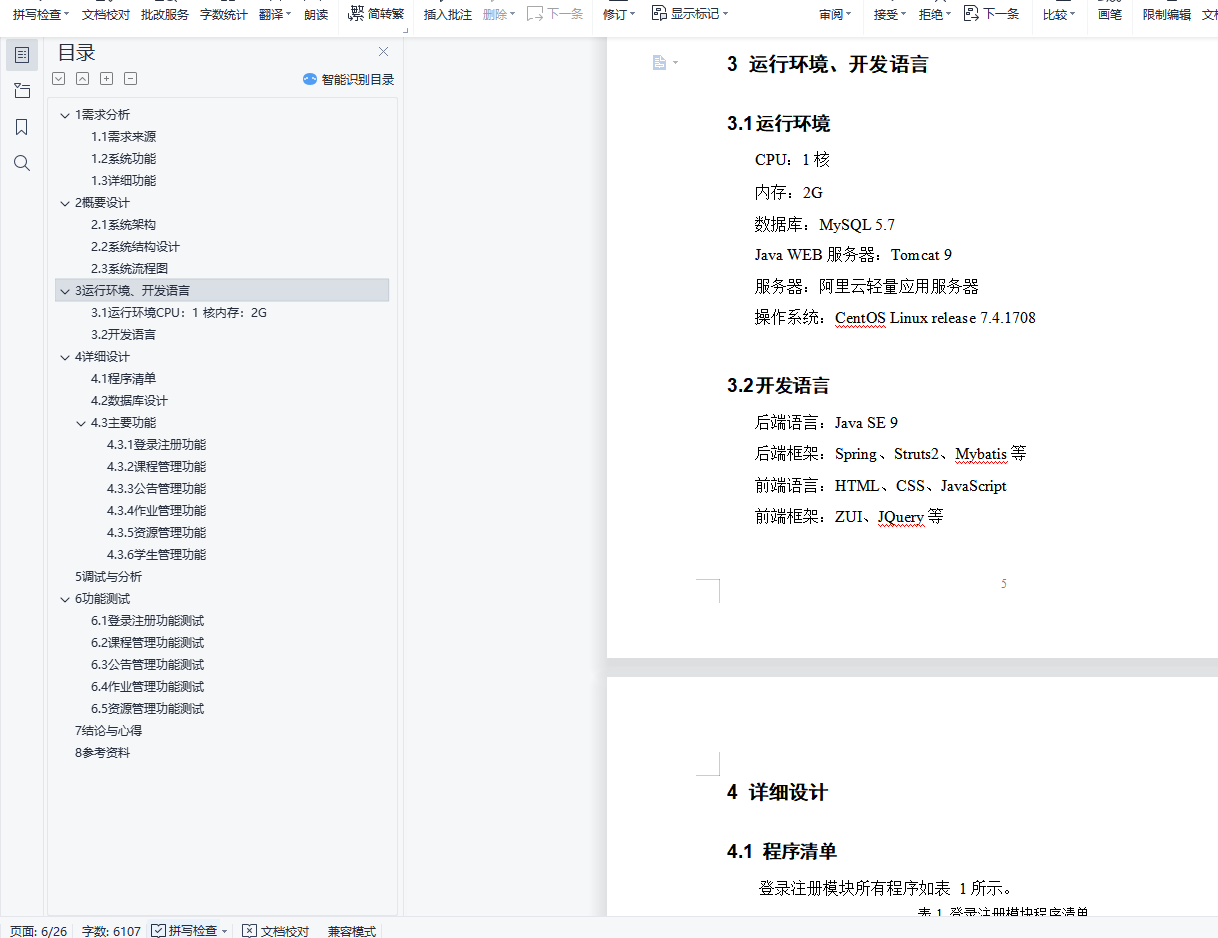The image size is (1218, 938).
Task: Select 1.1需求来源 in outline
Action: 123,137
